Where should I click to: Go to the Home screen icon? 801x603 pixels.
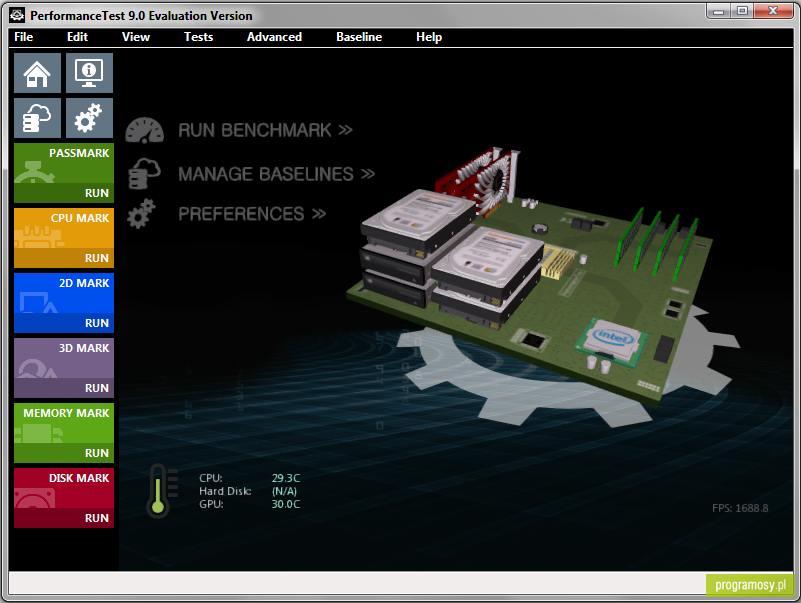click(x=37, y=73)
